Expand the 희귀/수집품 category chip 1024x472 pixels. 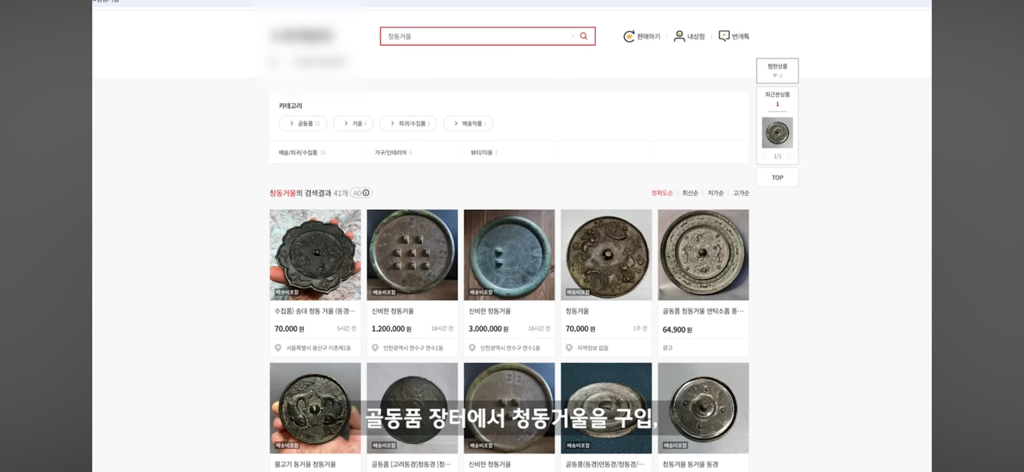coord(408,123)
